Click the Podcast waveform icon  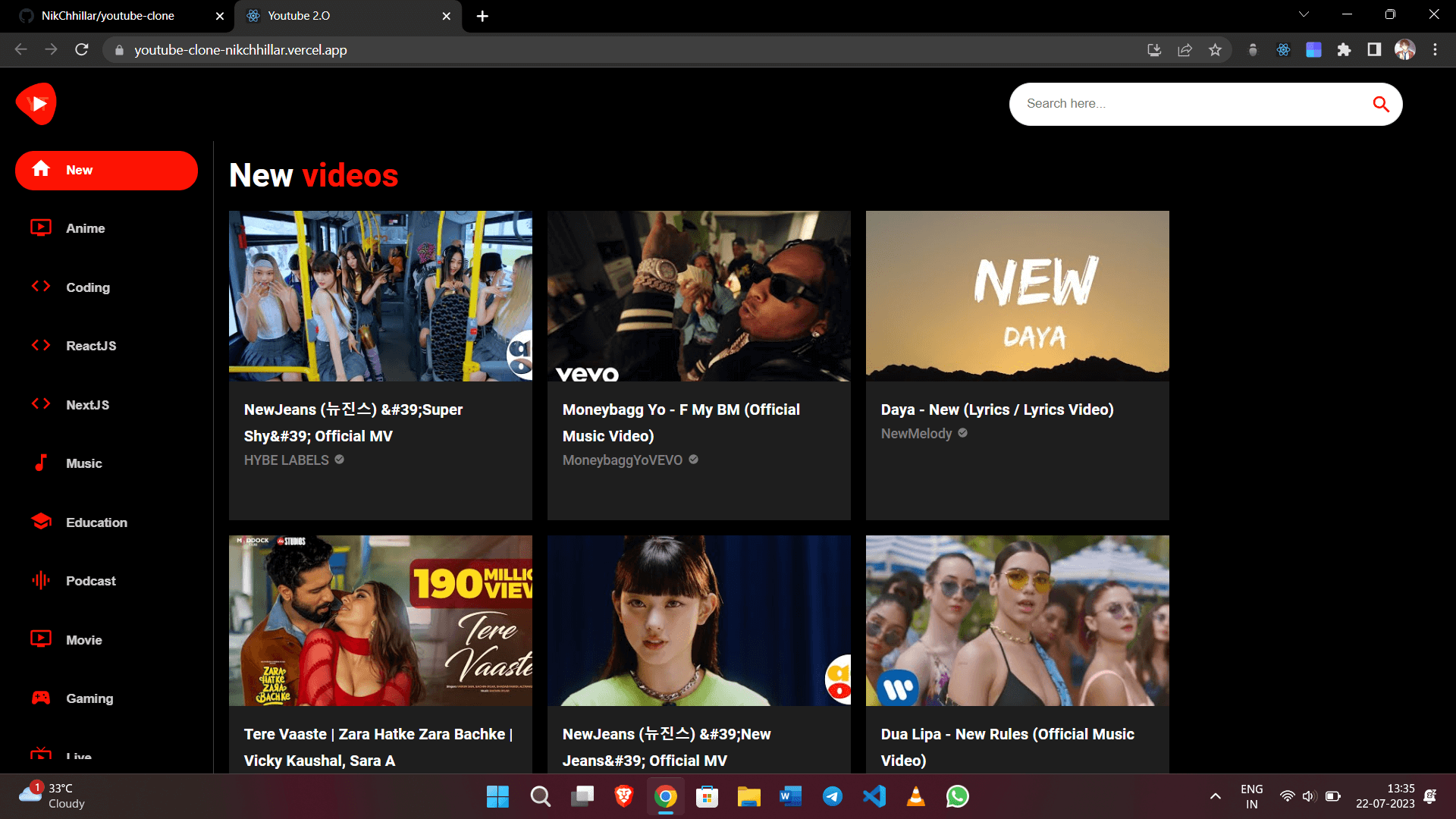[x=41, y=580]
